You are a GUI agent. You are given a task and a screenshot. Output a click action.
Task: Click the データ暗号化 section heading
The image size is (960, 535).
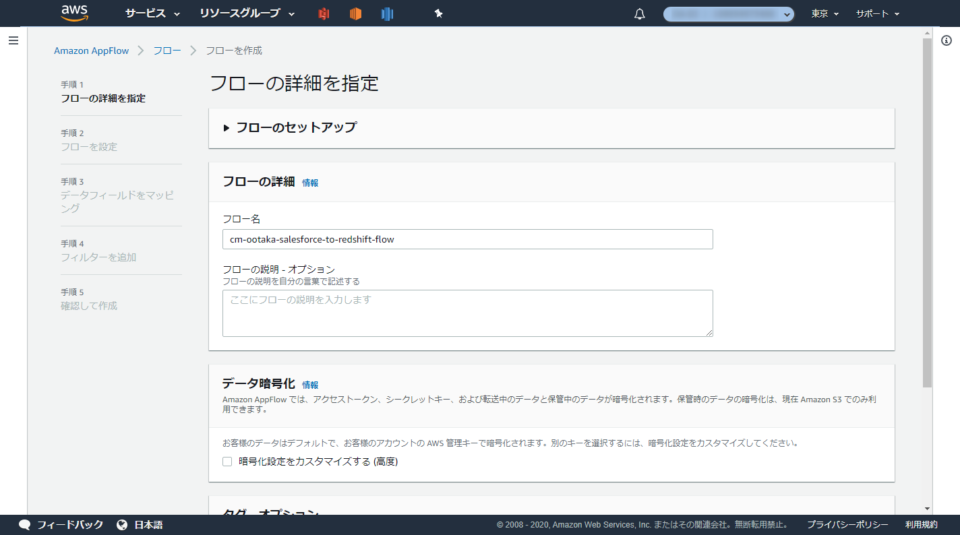[258, 383]
